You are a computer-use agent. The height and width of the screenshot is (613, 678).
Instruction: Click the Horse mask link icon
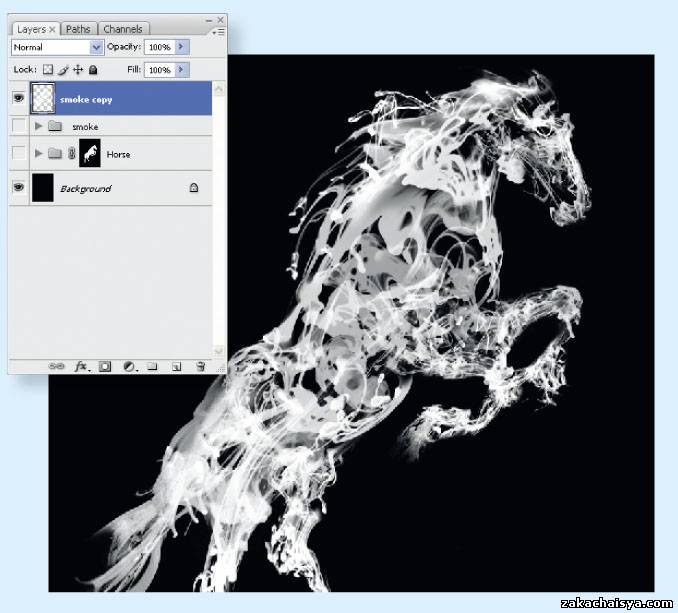point(72,153)
